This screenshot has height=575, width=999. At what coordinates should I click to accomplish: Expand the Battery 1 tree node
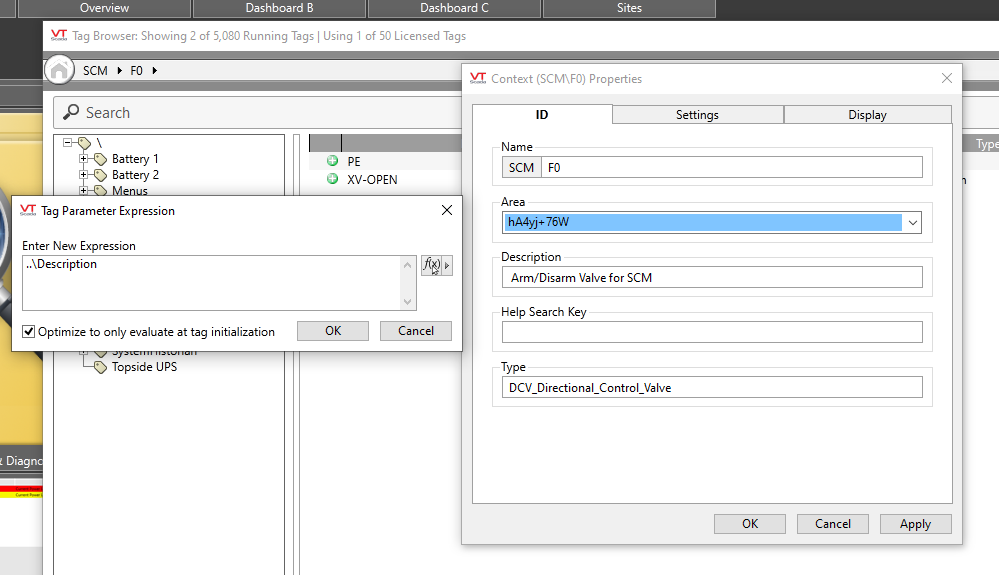[84, 159]
